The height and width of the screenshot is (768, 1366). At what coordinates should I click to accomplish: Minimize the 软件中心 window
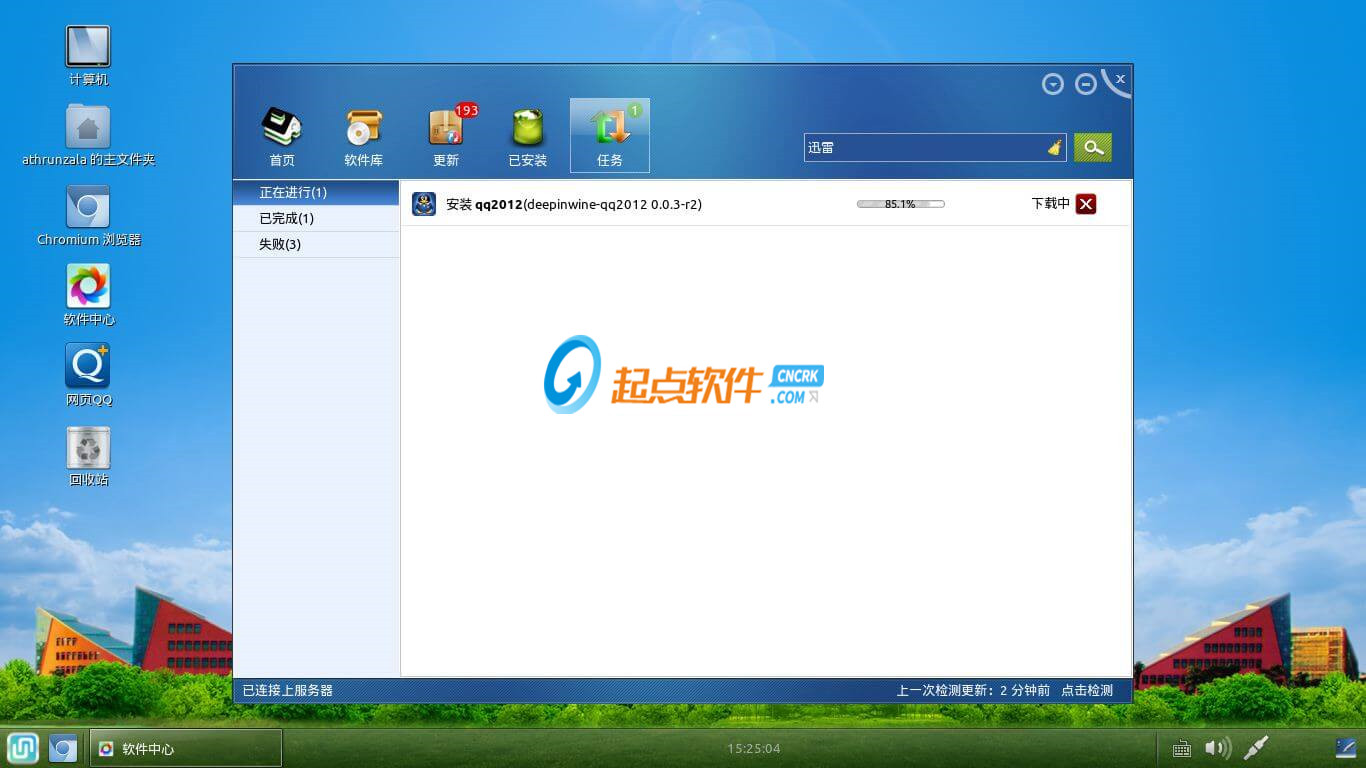point(1086,85)
